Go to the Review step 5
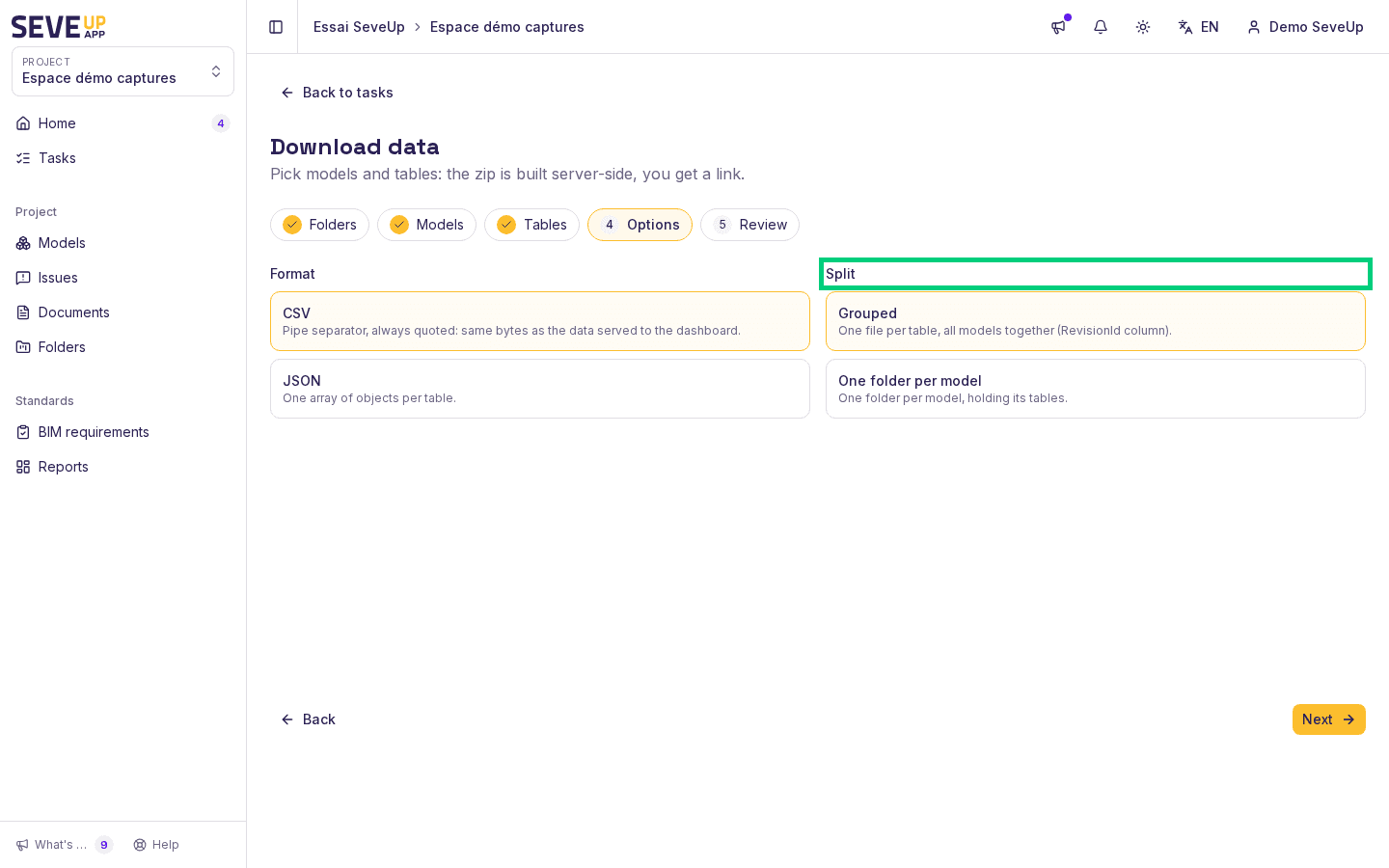Viewport: 1389px width, 868px height. pyautogui.click(x=749, y=225)
